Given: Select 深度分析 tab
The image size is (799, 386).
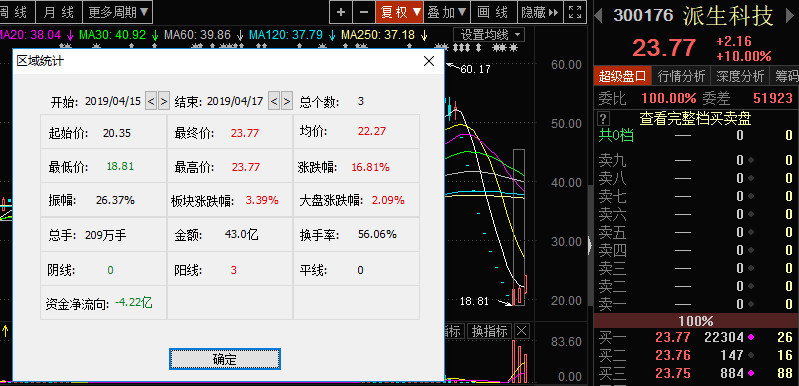Looking at the screenshot, I should point(740,76).
